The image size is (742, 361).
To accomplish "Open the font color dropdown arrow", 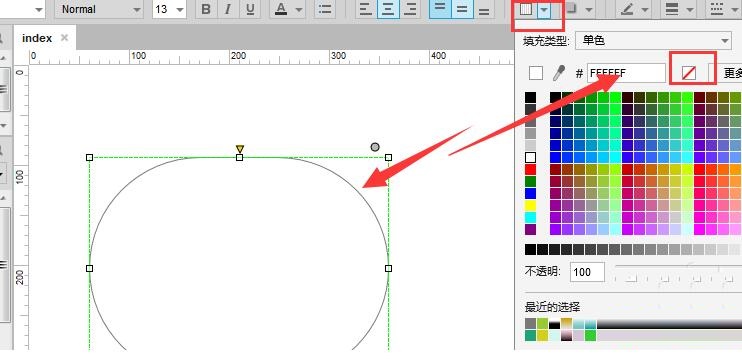I will (299, 10).
